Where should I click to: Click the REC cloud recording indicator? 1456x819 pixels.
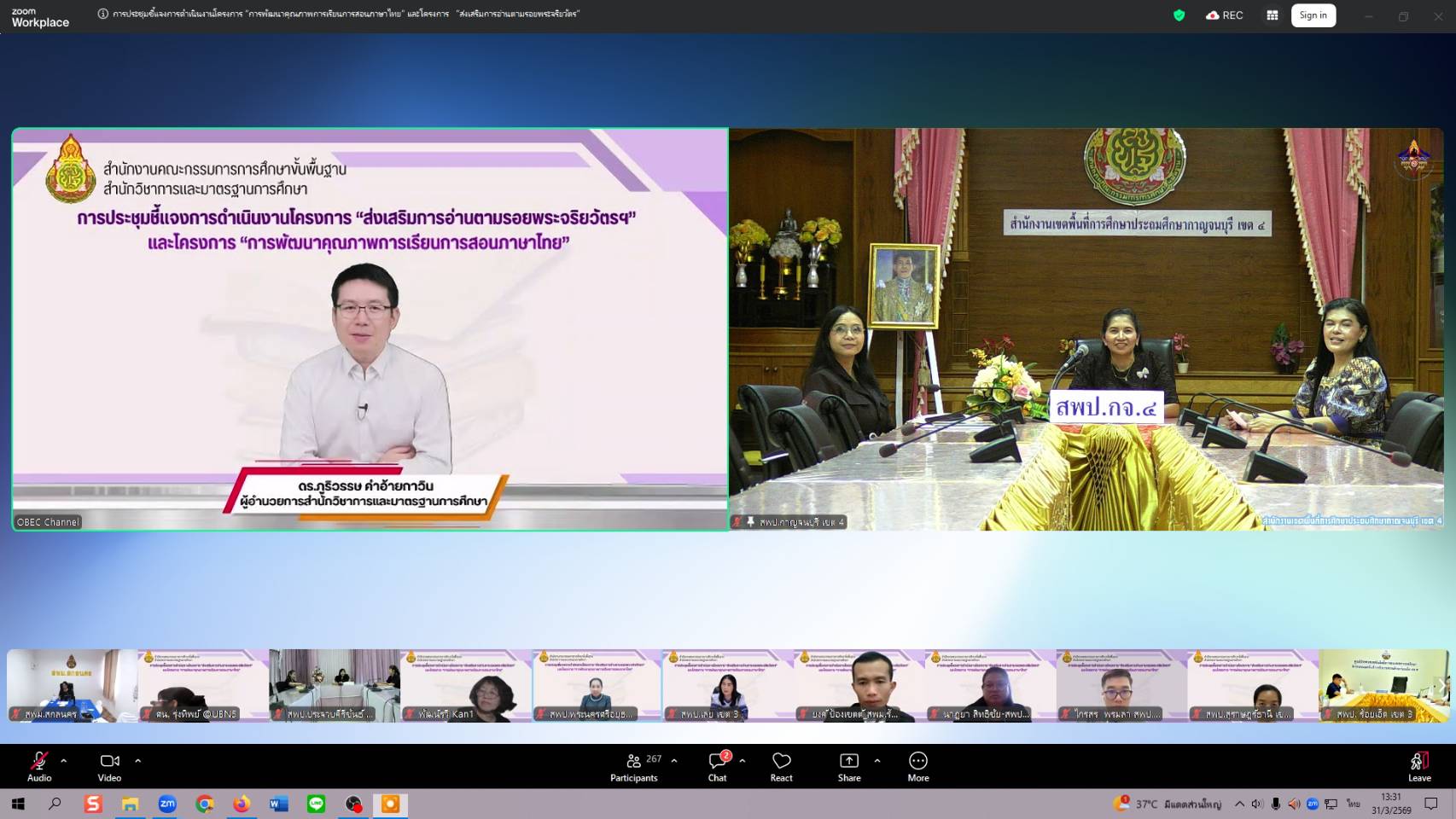(x=1225, y=15)
